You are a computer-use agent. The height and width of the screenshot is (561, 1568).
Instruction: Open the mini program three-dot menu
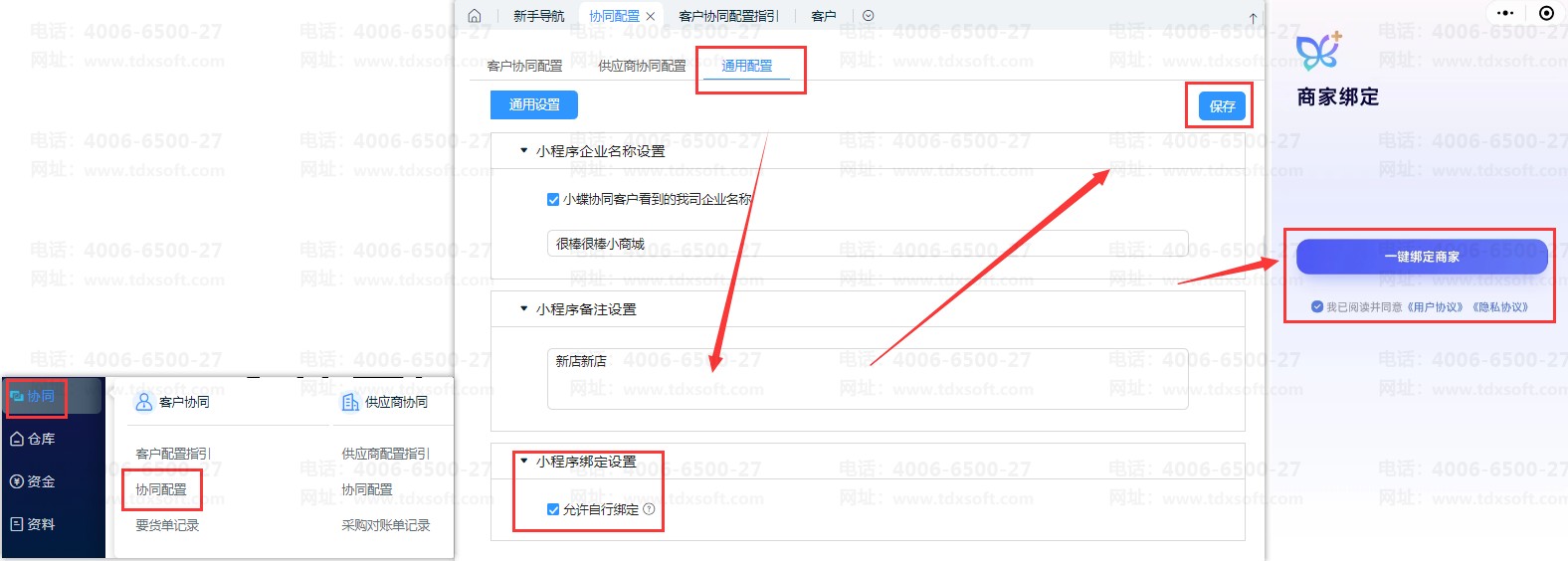(1505, 13)
